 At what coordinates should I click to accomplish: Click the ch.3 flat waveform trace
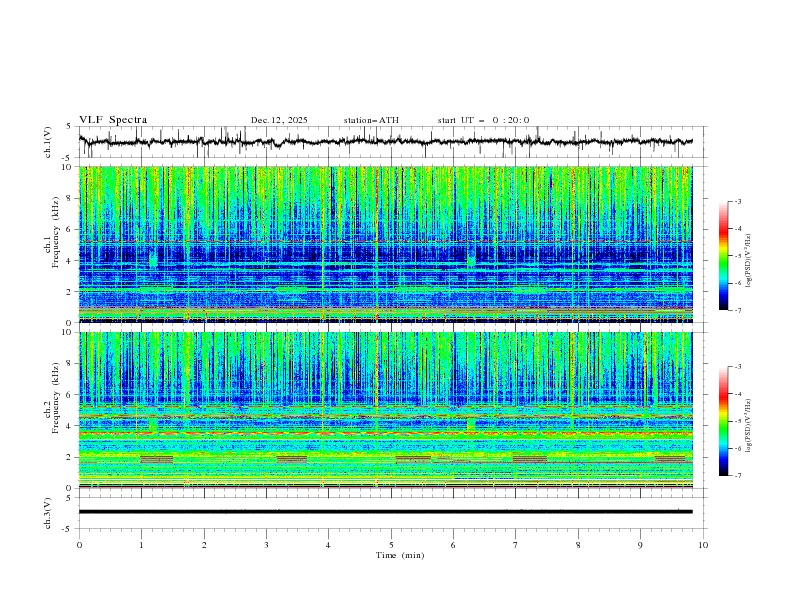pos(385,512)
